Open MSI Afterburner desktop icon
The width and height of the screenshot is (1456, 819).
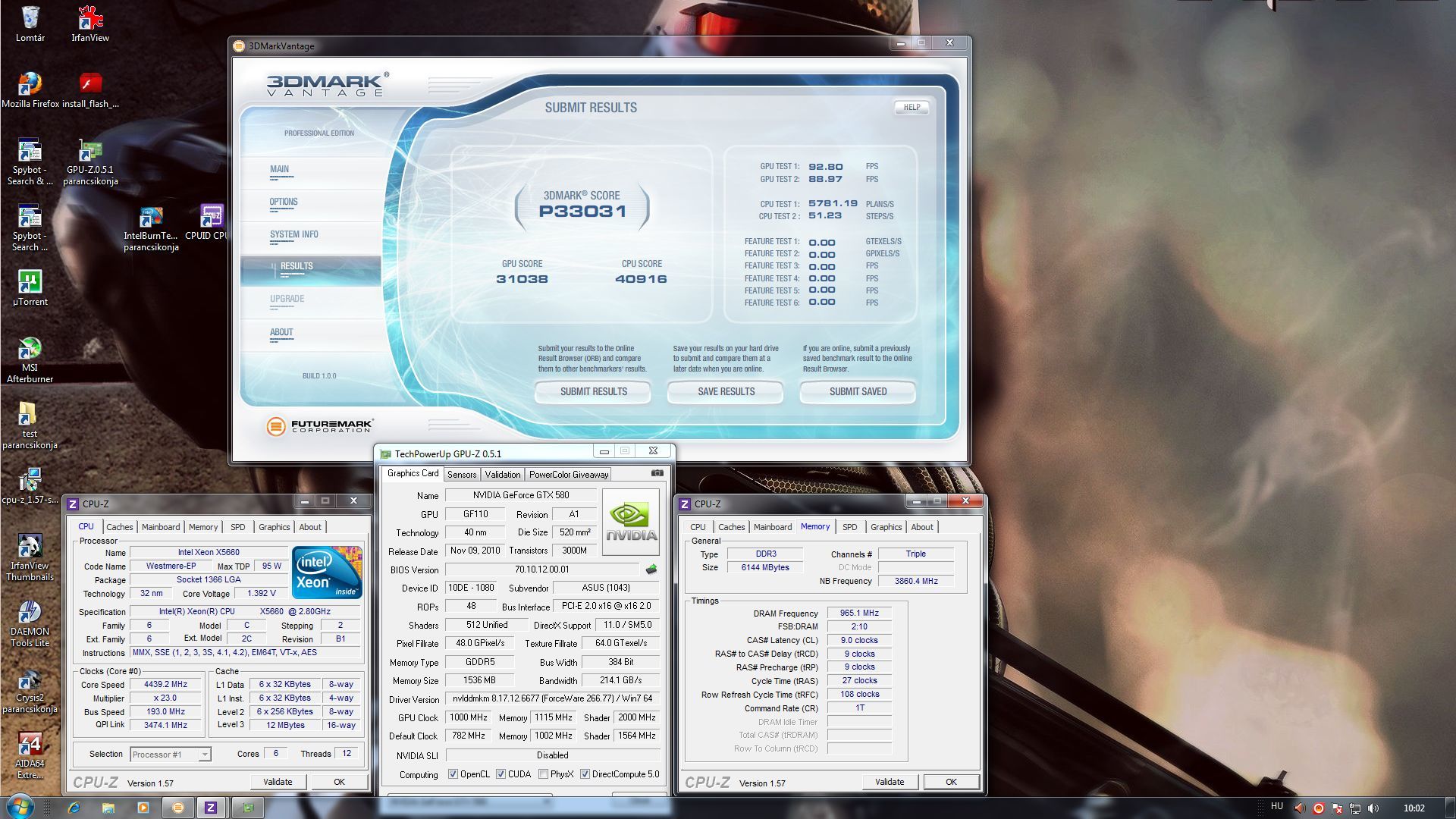coord(30,359)
